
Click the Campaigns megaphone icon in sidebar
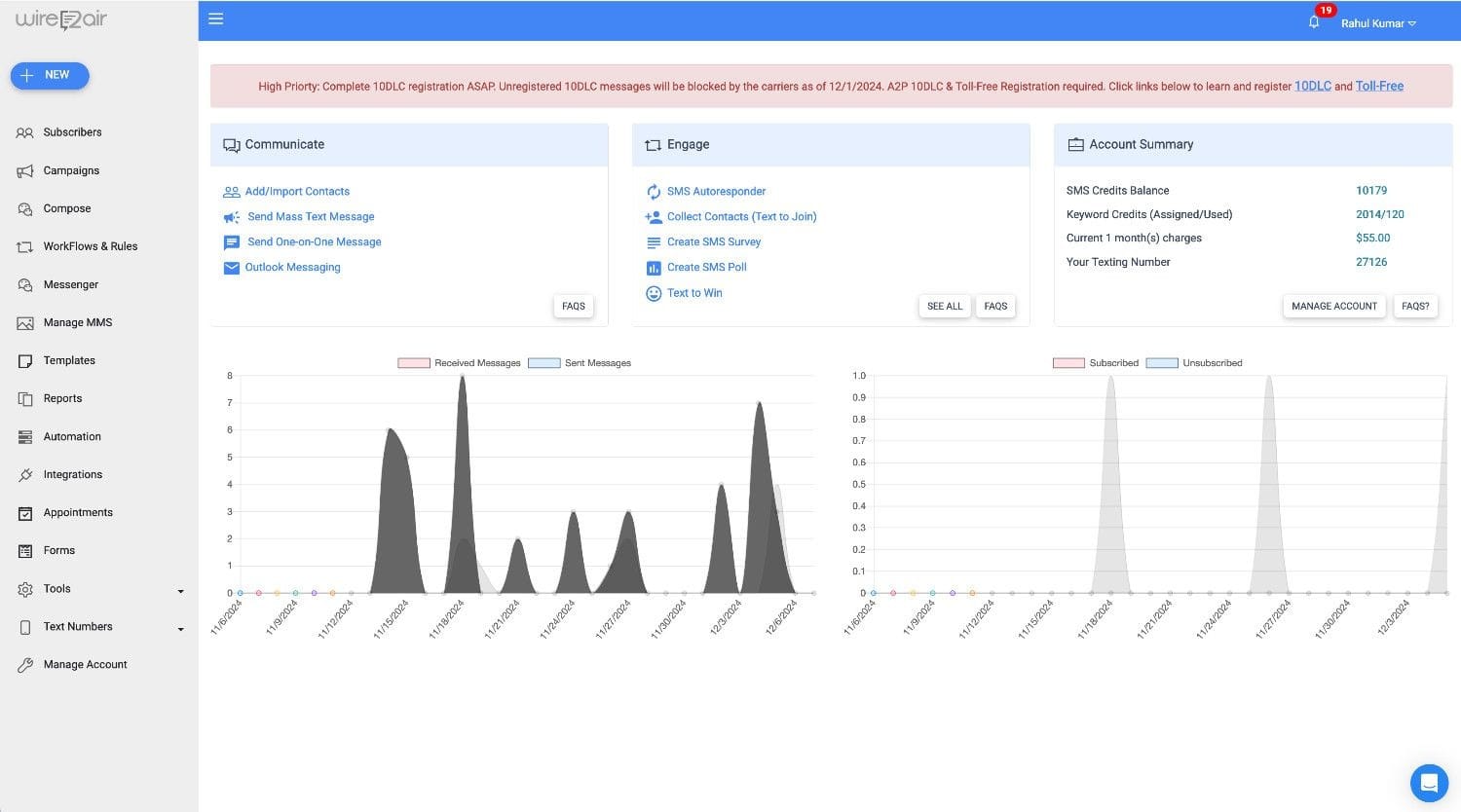coord(25,171)
